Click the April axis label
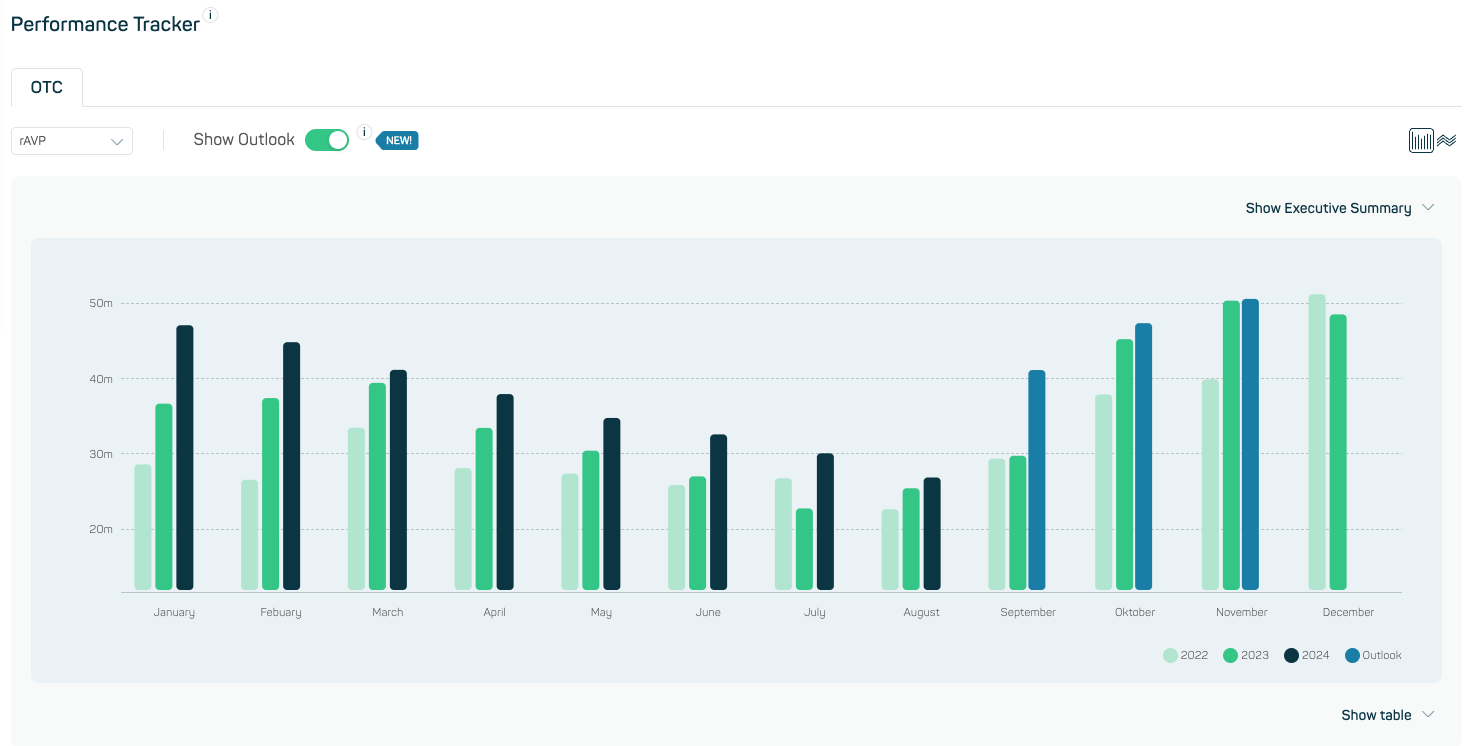This screenshot has height=746, width=1474. pos(494,612)
